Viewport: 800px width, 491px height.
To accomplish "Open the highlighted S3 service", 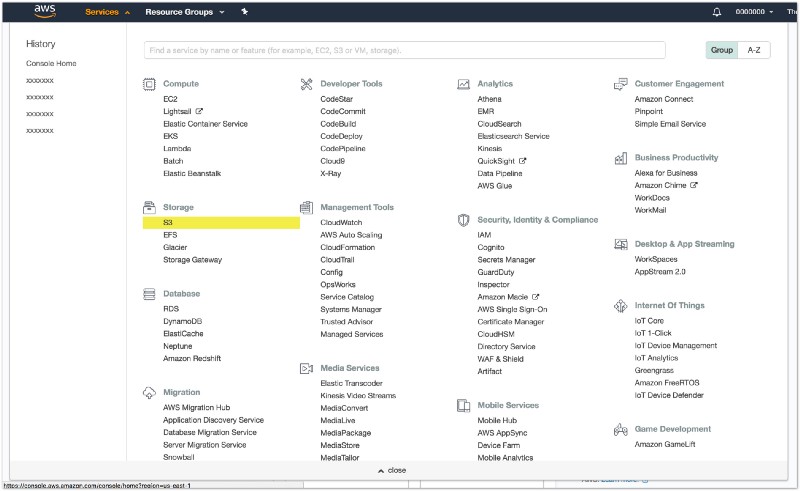I will pyautogui.click(x=221, y=223).
